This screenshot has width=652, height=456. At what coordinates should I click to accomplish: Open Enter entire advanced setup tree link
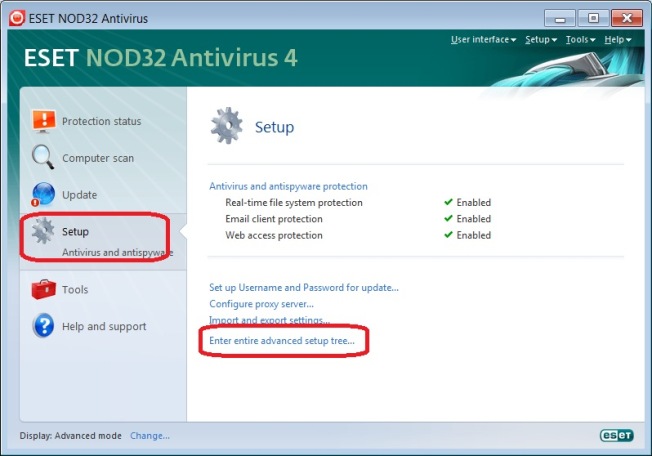click(x=282, y=341)
